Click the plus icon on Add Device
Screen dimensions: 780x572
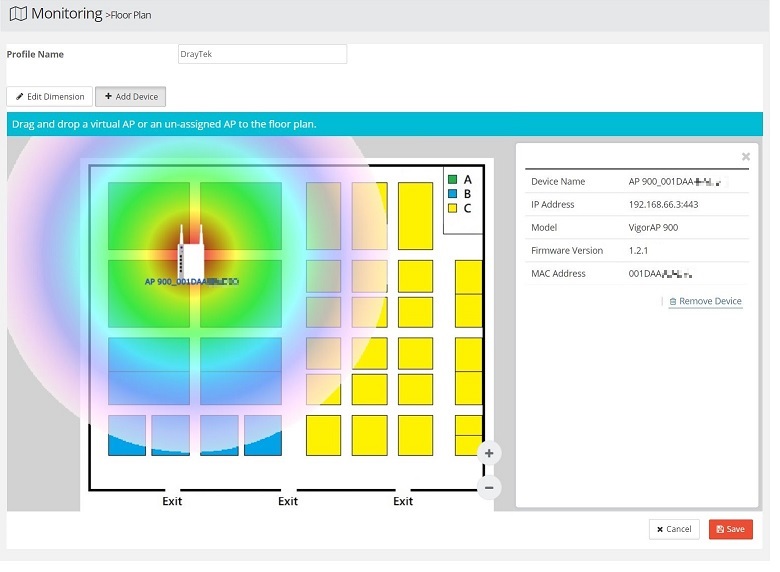[x=108, y=96]
